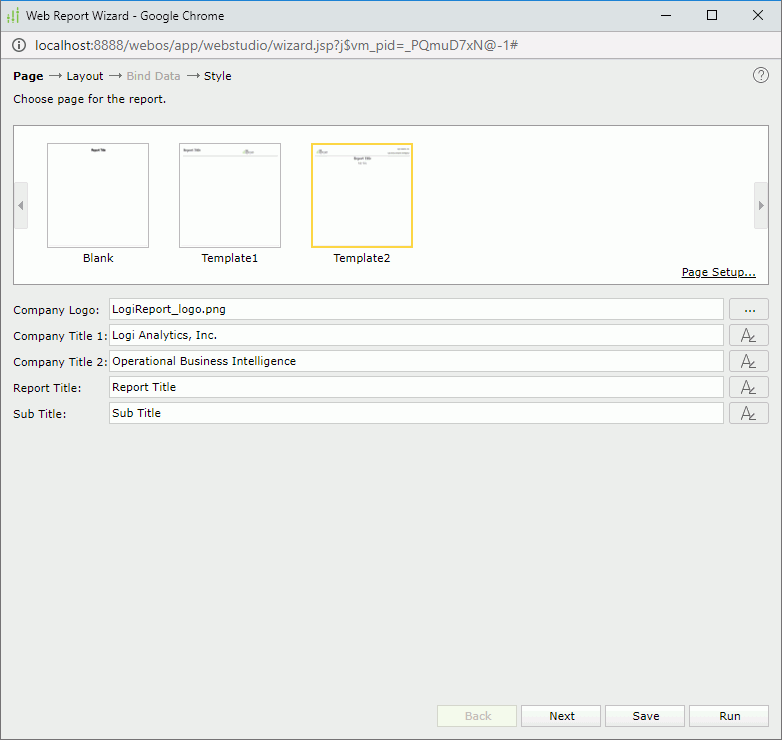The image size is (782, 740).
Task: Go to the Layout wizard step
Action: (85, 76)
